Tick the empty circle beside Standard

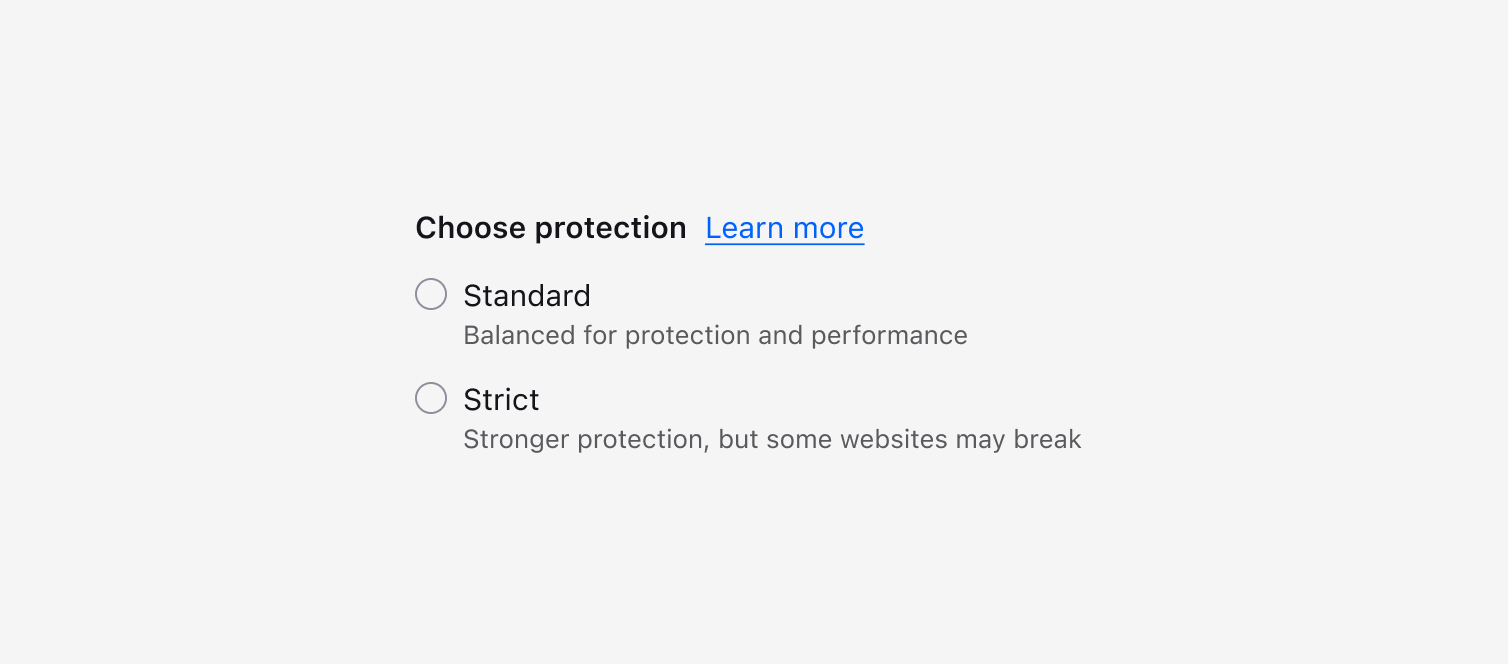431,295
